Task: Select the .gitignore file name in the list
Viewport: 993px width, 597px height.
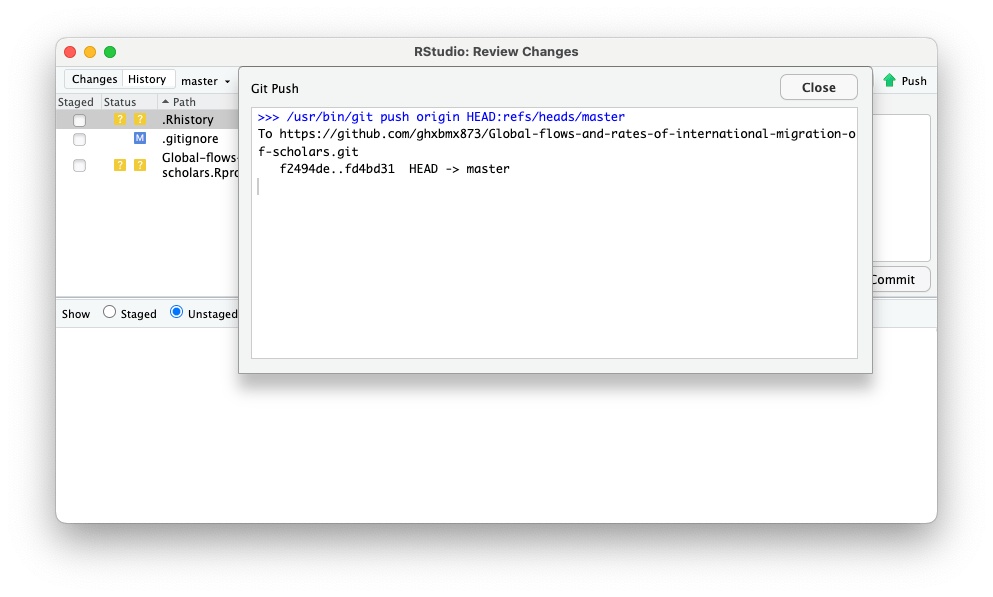Action: [x=190, y=139]
